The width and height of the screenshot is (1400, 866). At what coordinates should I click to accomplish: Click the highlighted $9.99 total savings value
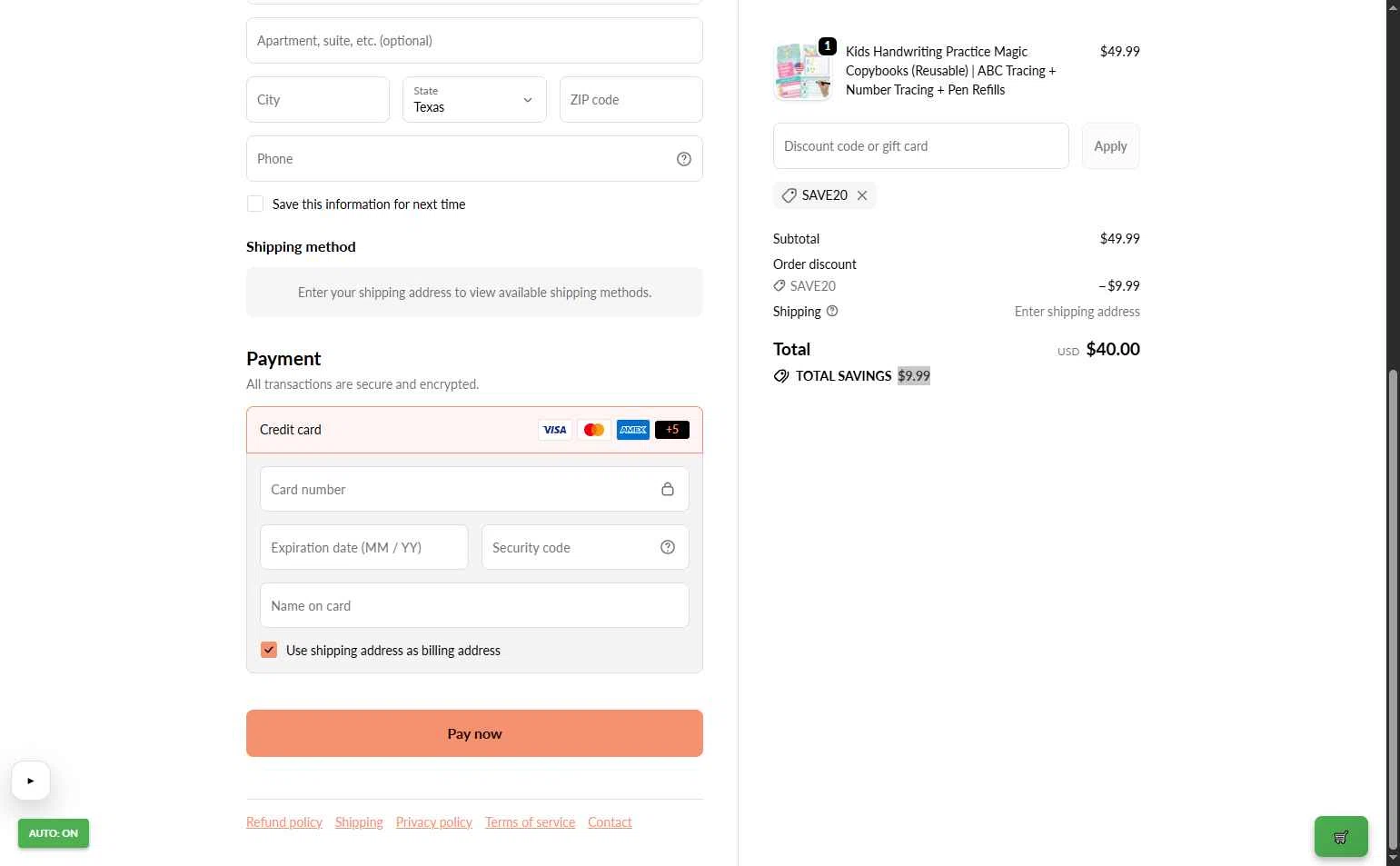[914, 376]
